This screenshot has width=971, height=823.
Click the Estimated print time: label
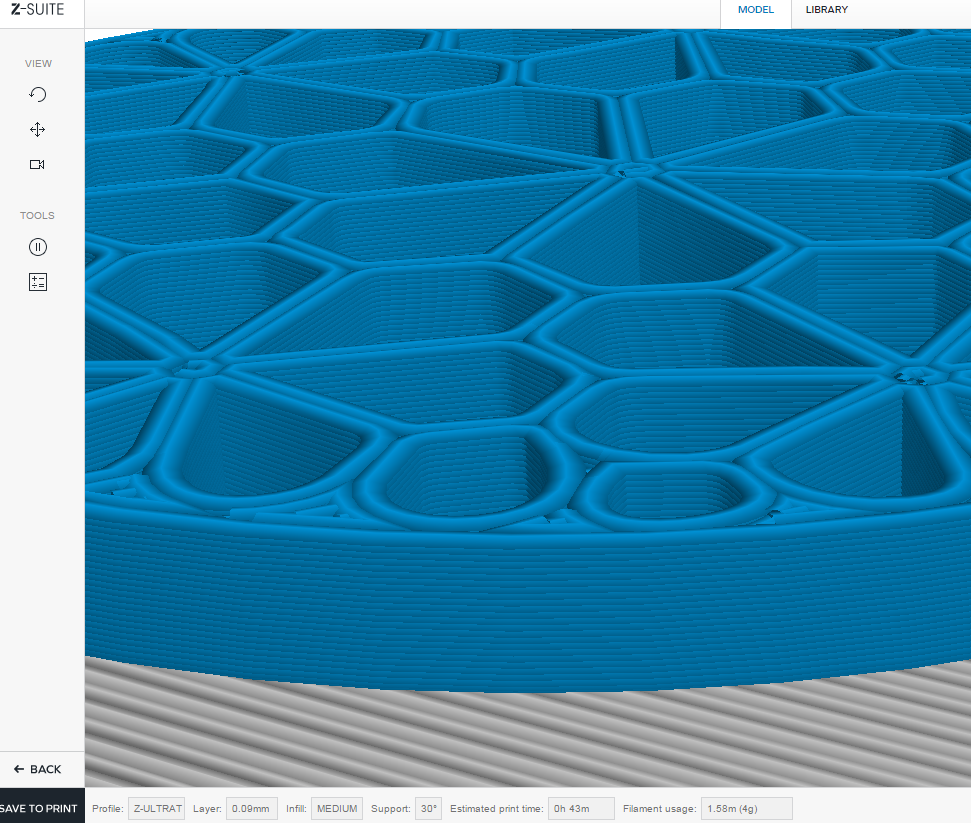pos(497,809)
